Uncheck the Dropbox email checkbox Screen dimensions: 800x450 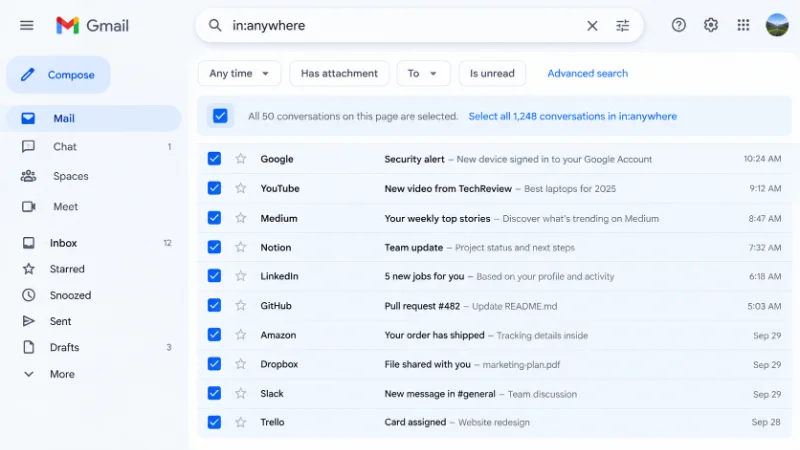click(214, 364)
